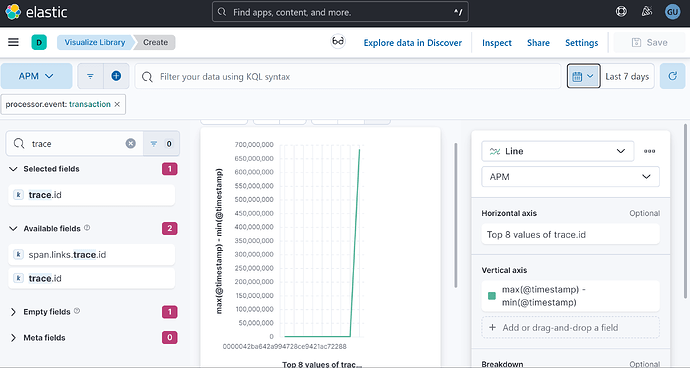Click the Horizontal axis label
The height and width of the screenshot is (368, 690).
point(509,213)
